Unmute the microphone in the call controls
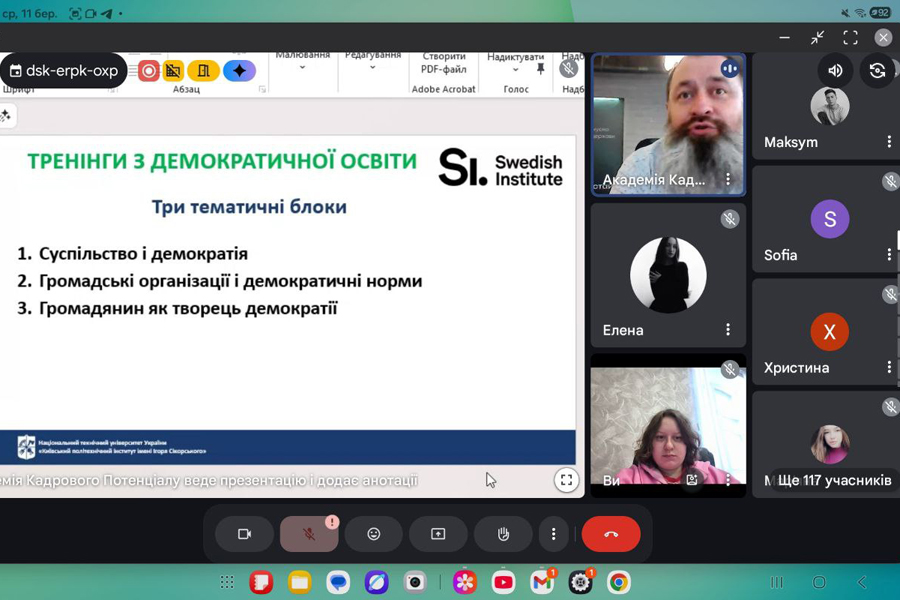The height and width of the screenshot is (600, 900). coord(309,534)
